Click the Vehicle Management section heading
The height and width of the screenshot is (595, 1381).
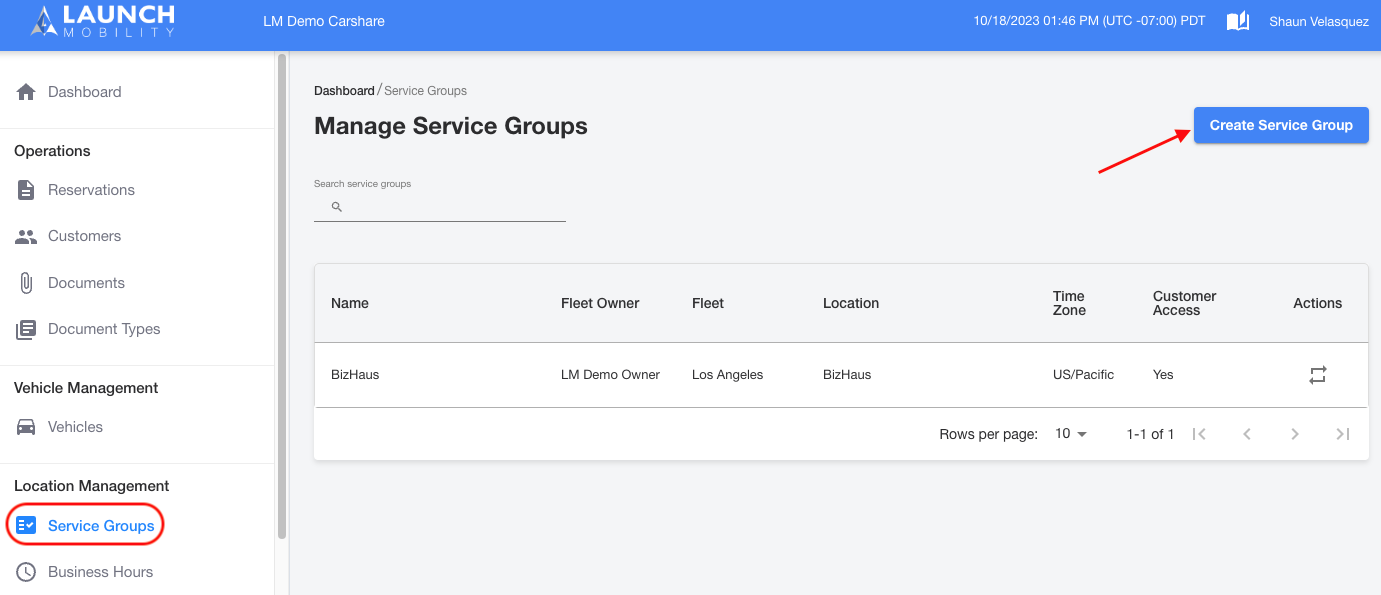[86, 388]
